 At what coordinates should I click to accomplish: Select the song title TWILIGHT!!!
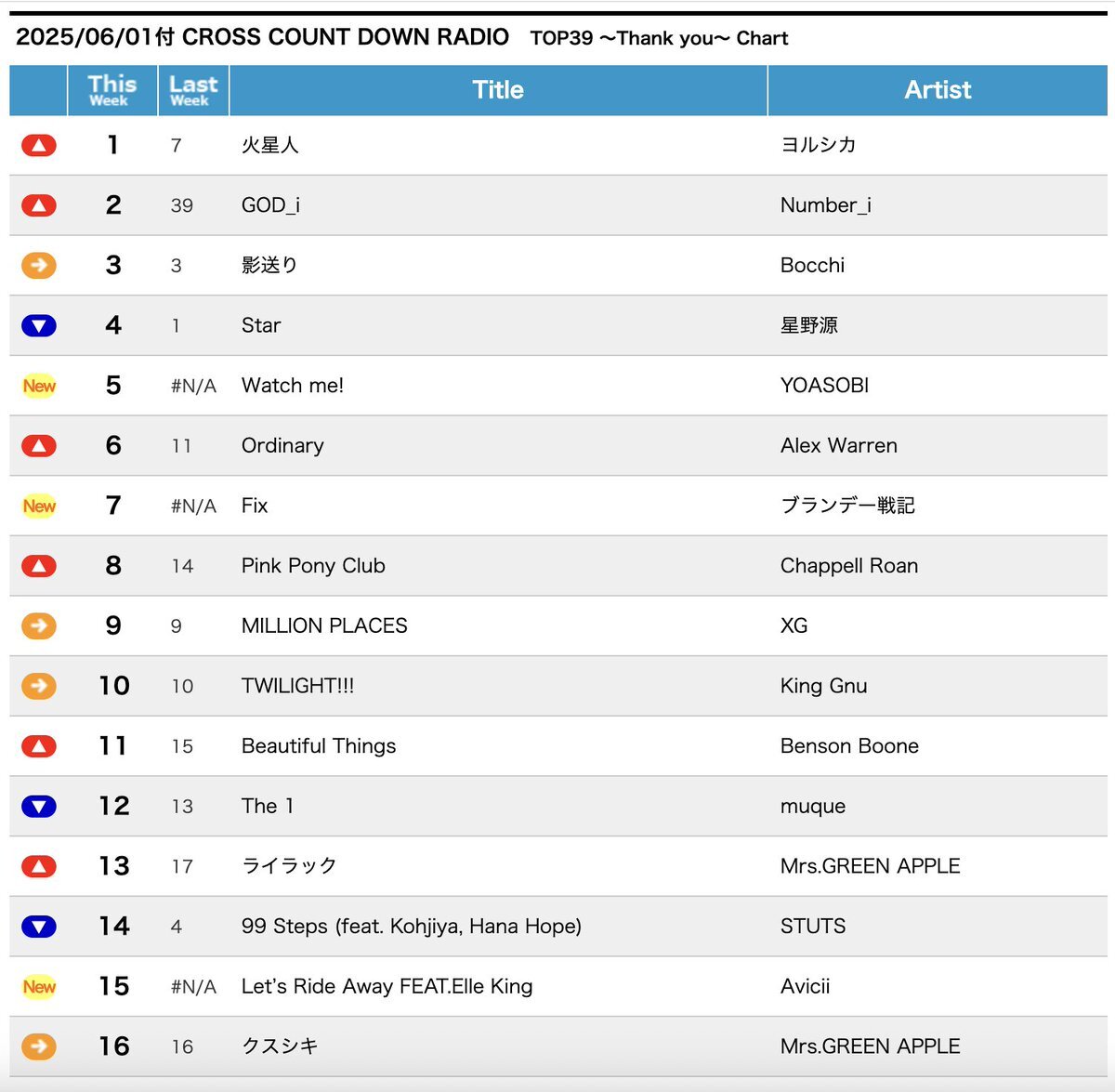[x=297, y=686]
